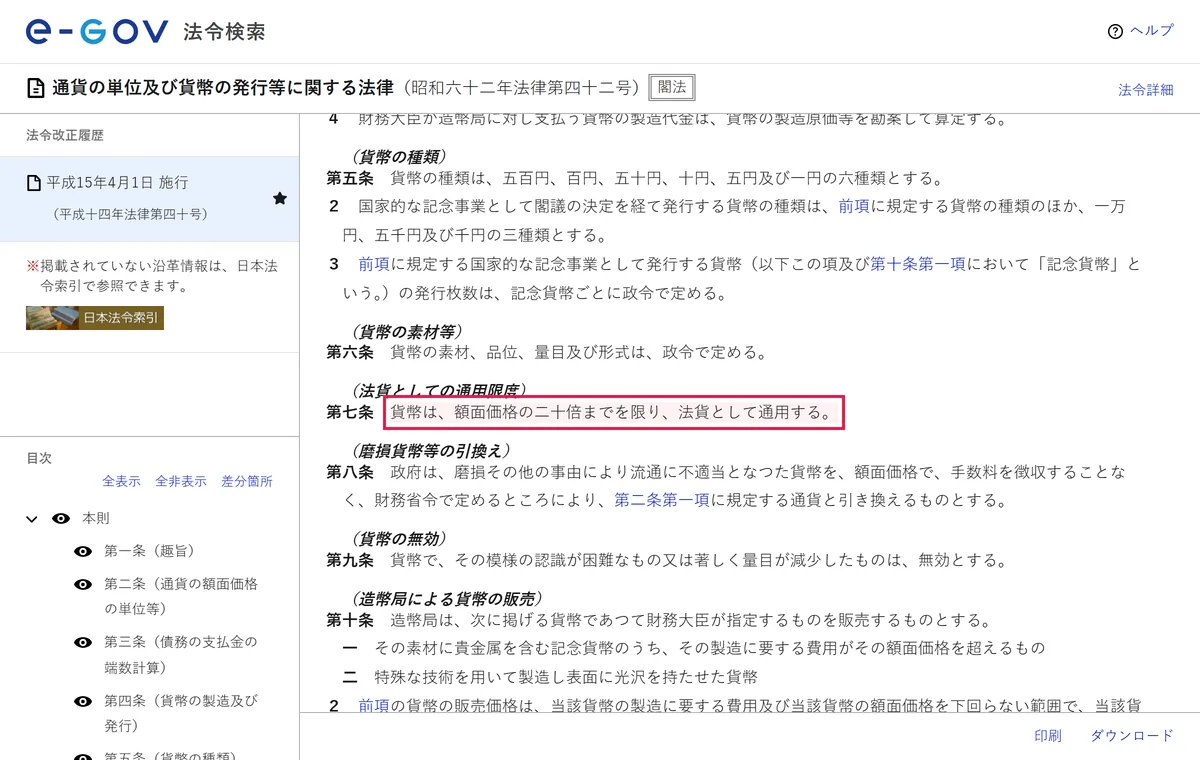
Task: Select 本則 in the contents tree
Action: (96, 518)
